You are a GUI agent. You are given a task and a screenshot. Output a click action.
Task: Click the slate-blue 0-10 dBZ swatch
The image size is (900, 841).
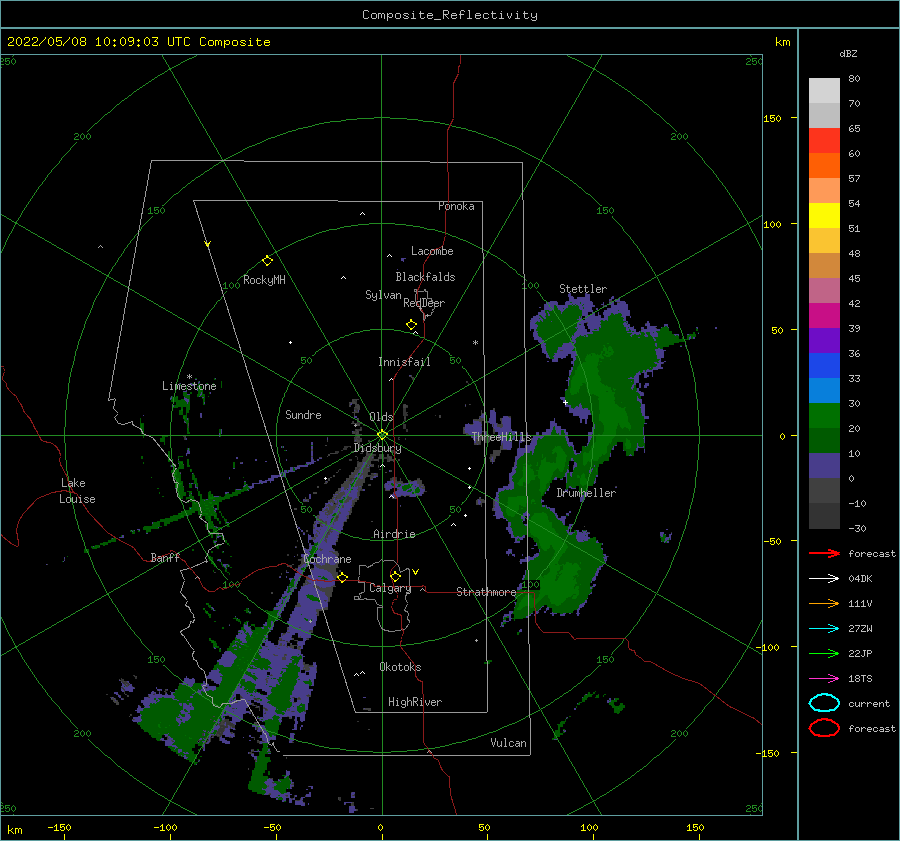[824, 466]
